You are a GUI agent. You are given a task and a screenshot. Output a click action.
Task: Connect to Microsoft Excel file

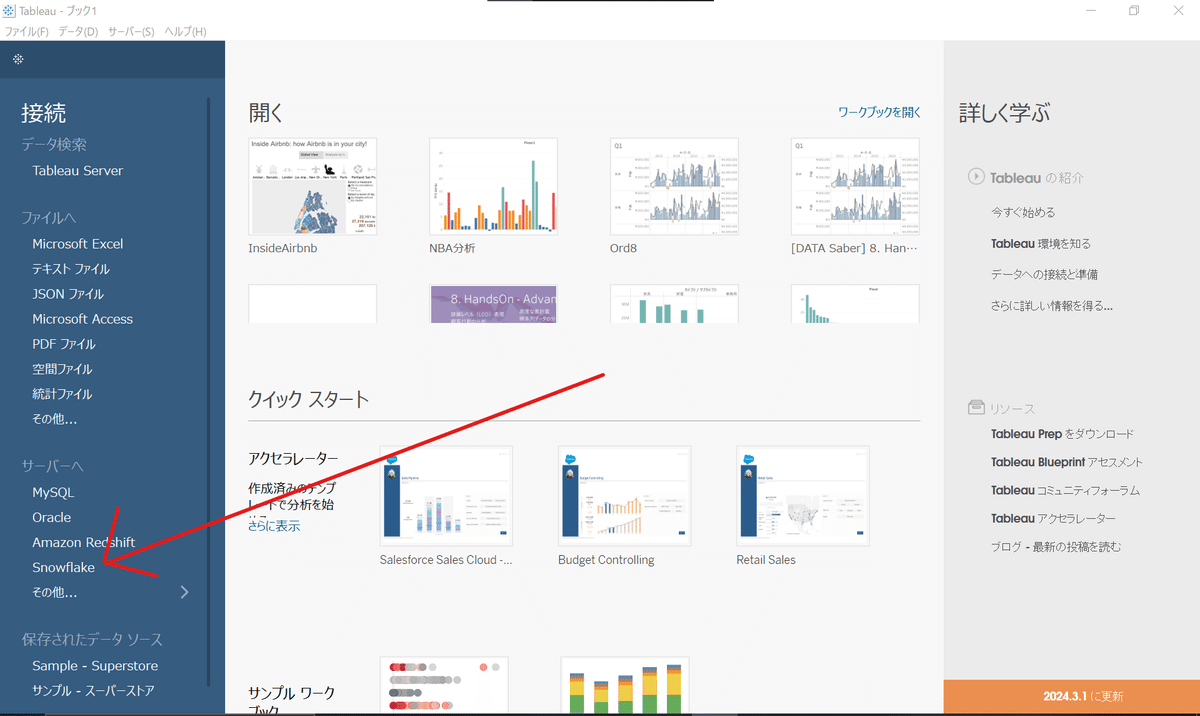[78, 244]
